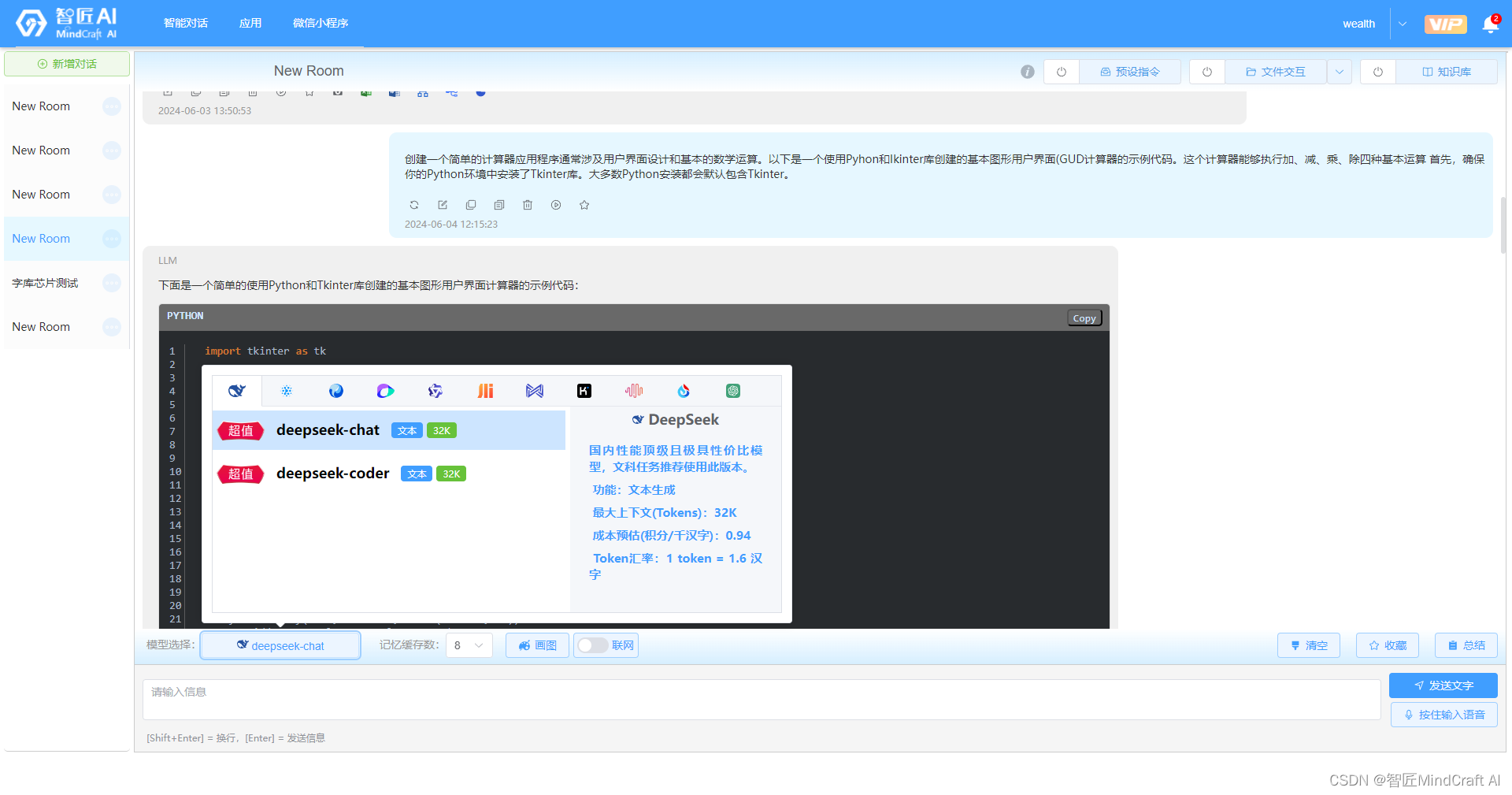
Task: Open the purple-green ring provider tab
Action: tap(385, 391)
